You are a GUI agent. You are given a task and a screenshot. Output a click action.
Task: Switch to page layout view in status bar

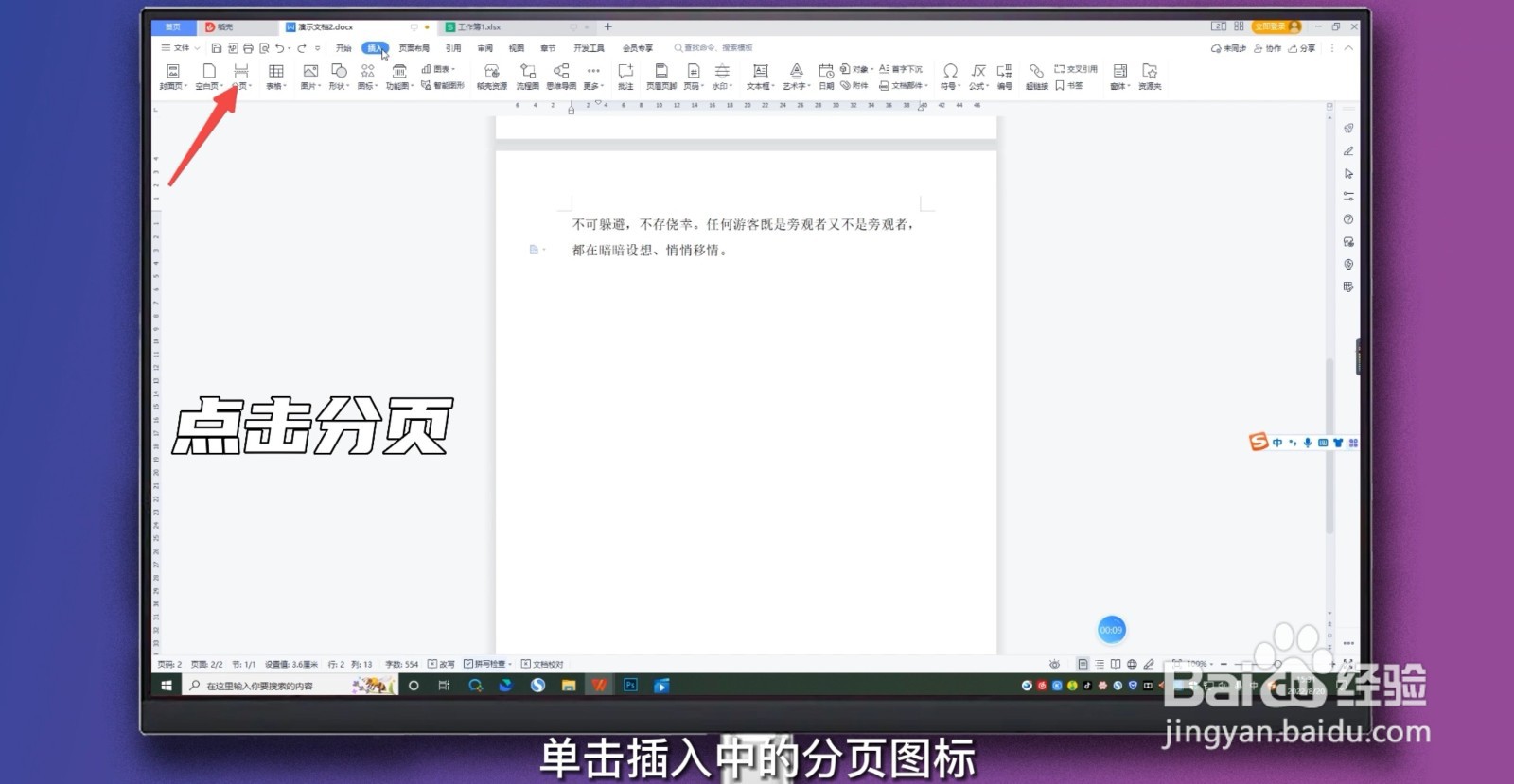pos(1083,664)
